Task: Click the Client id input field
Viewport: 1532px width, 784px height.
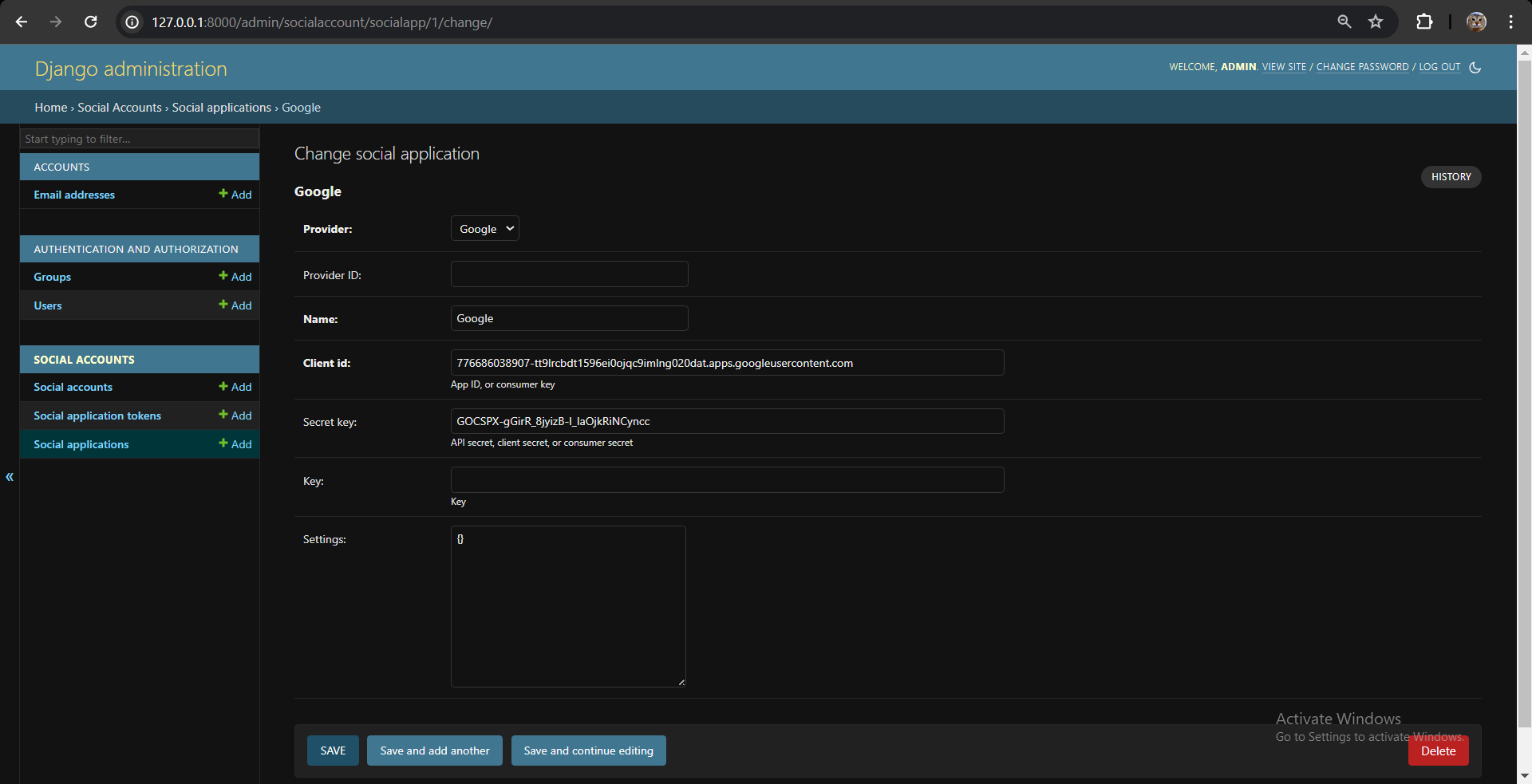Action: [728, 363]
